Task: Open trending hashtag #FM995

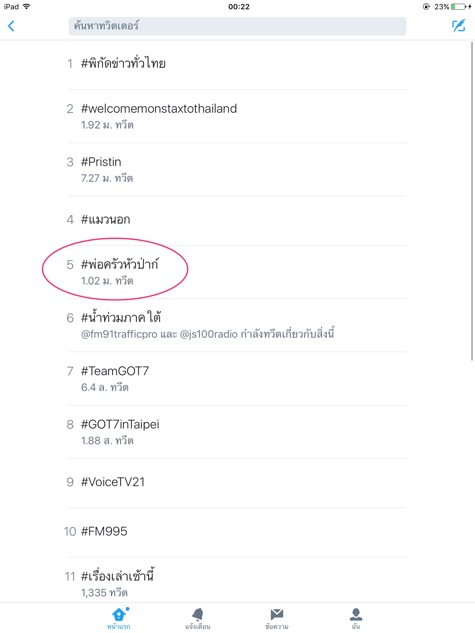Action: coord(236,532)
